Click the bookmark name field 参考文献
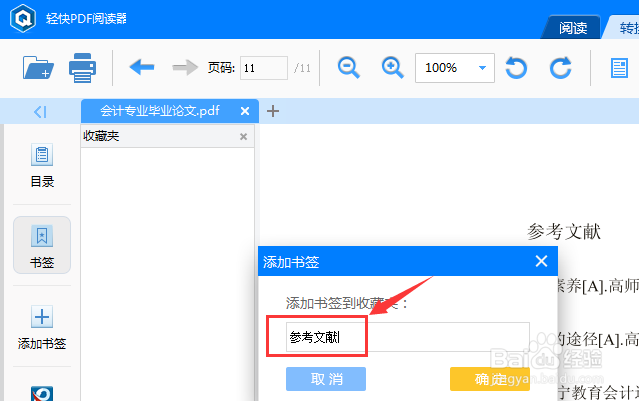The image size is (639, 401). tap(408, 337)
